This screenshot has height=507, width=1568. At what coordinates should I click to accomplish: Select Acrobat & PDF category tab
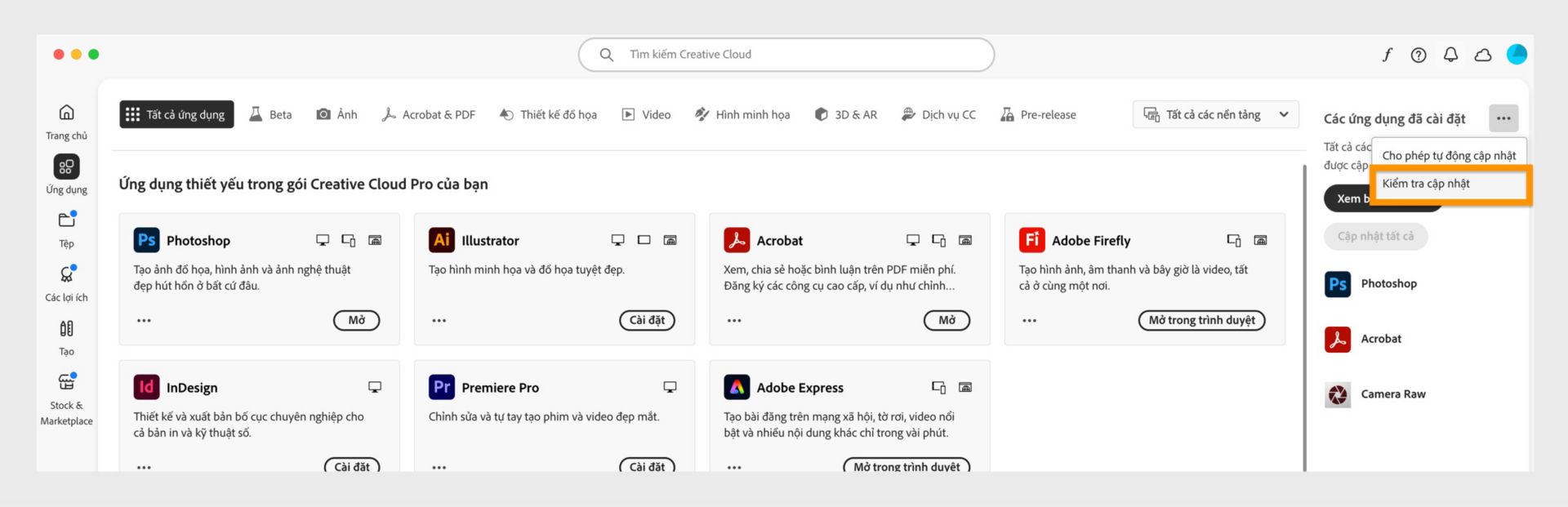pos(428,114)
